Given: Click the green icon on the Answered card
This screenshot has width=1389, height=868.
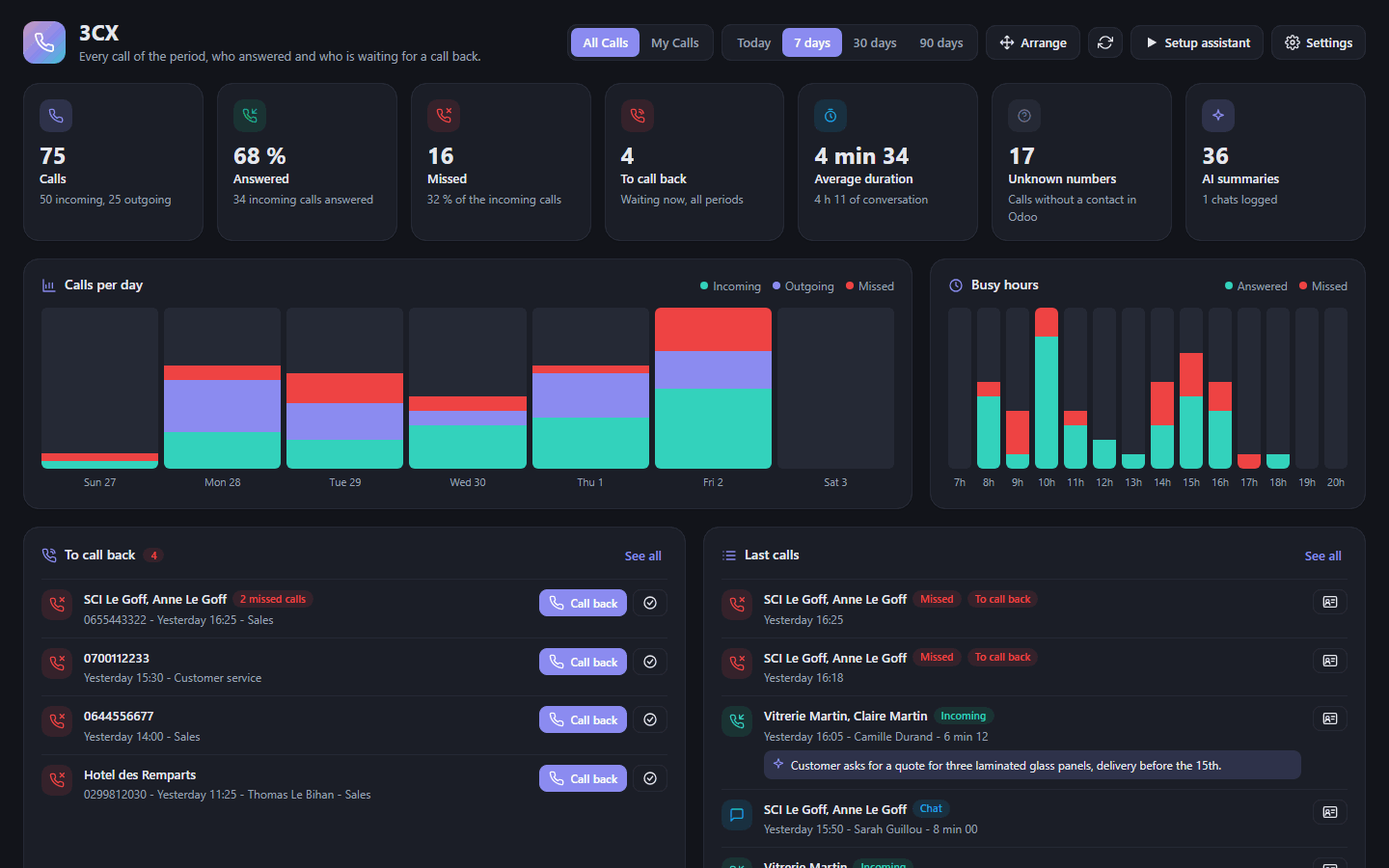Looking at the screenshot, I should coord(250,116).
